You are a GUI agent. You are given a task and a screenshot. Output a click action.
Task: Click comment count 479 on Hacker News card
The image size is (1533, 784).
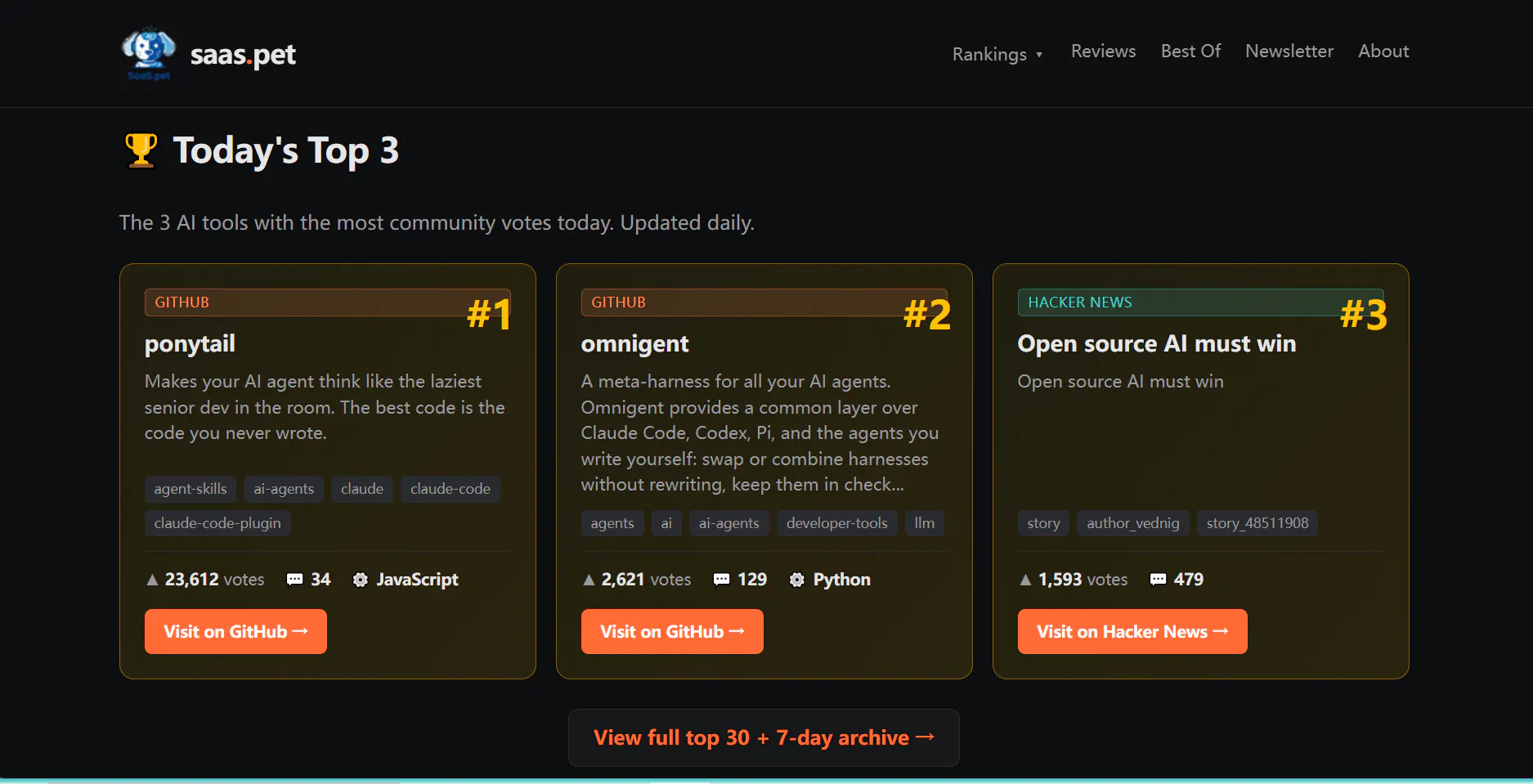click(x=1189, y=580)
